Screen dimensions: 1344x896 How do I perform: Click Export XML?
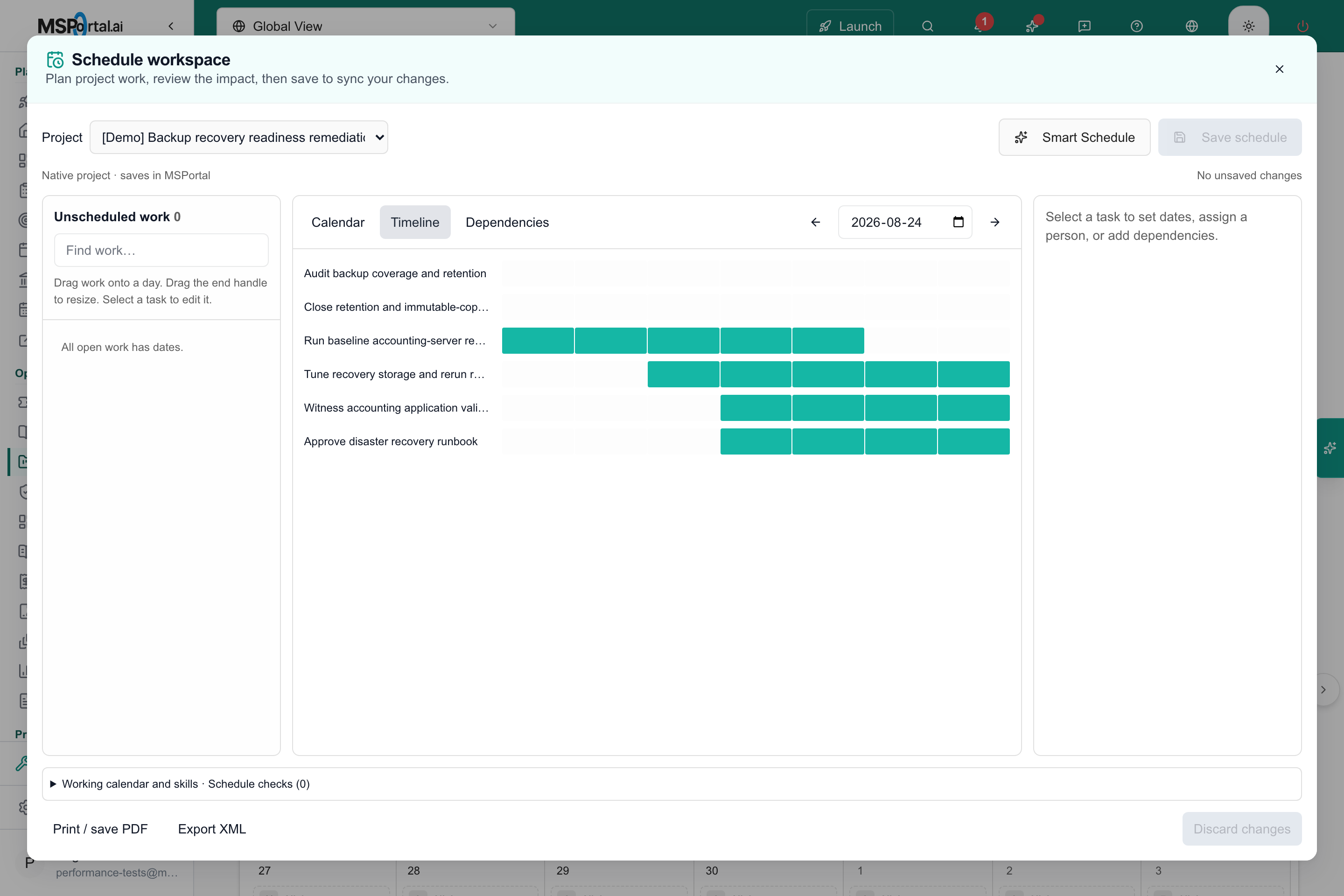point(212,829)
